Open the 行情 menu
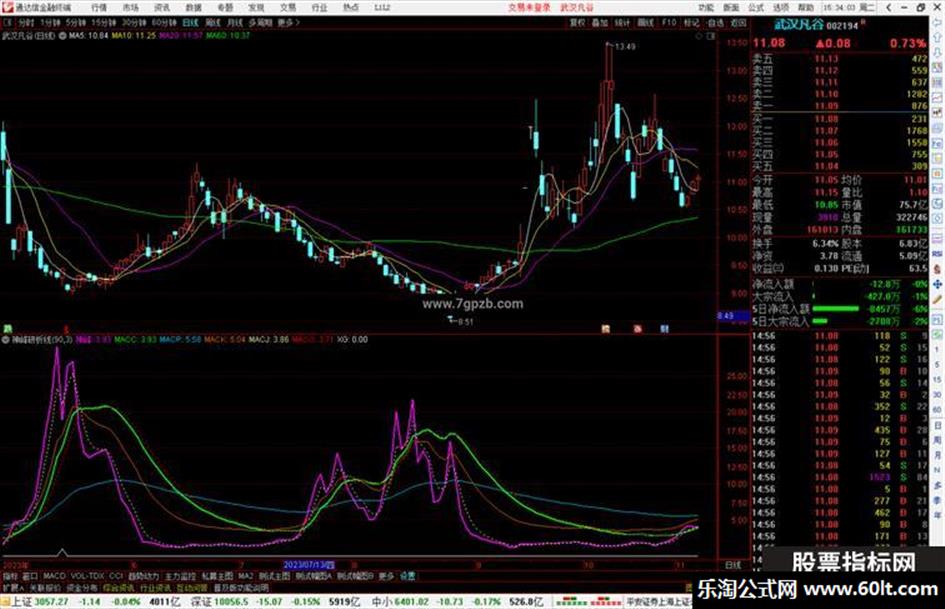The image size is (945, 609). click(x=99, y=7)
